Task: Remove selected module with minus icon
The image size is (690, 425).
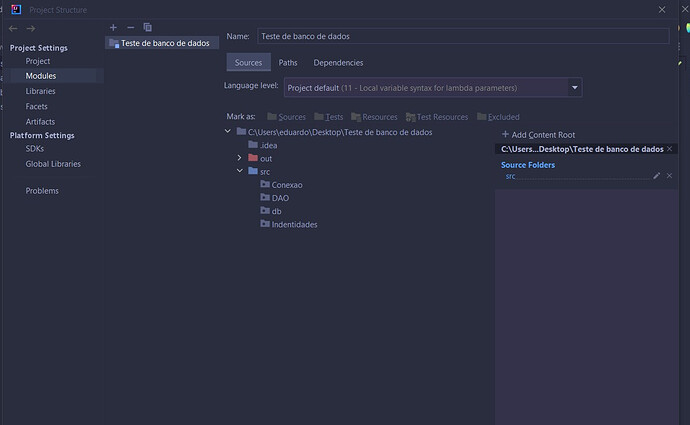Action: point(130,27)
